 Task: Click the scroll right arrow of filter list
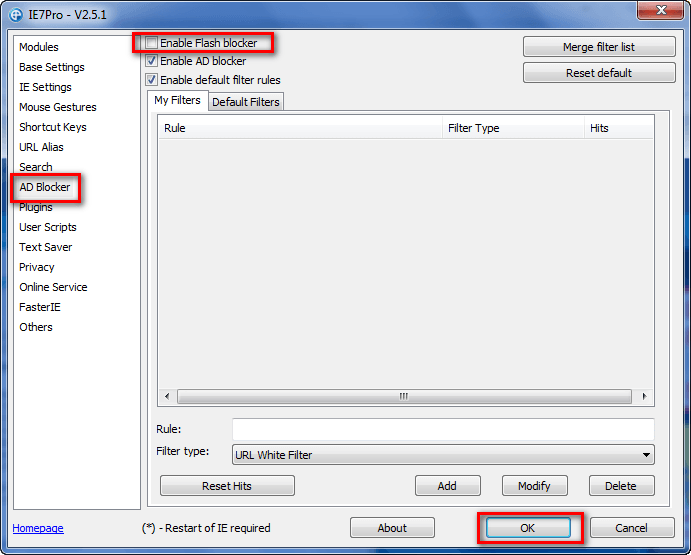pyautogui.click(x=644, y=396)
